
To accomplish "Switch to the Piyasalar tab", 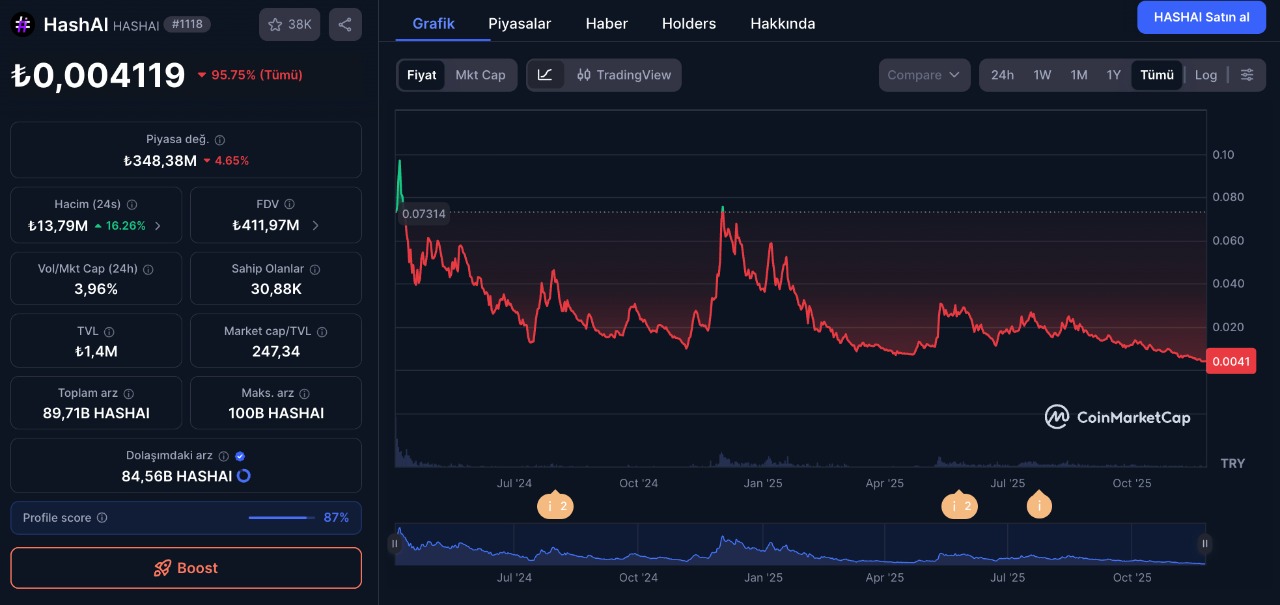I will [x=520, y=23].
